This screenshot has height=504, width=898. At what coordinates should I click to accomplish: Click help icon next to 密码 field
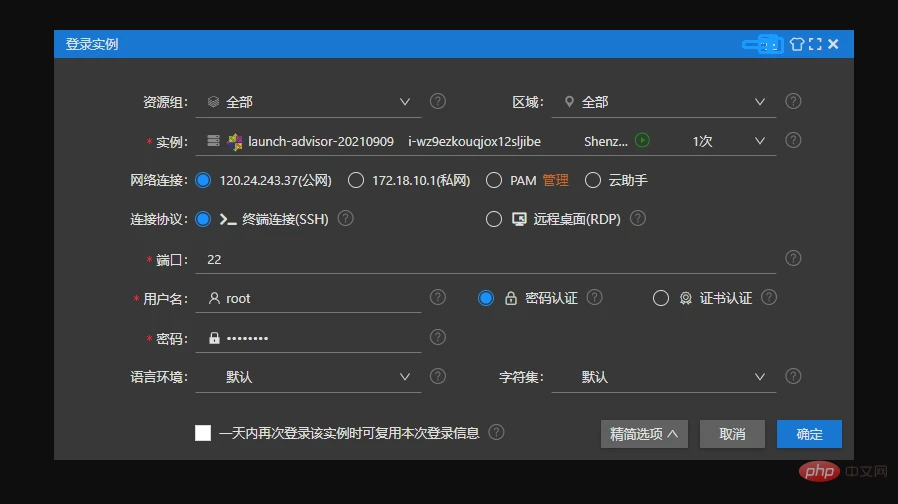click(438, 337)
